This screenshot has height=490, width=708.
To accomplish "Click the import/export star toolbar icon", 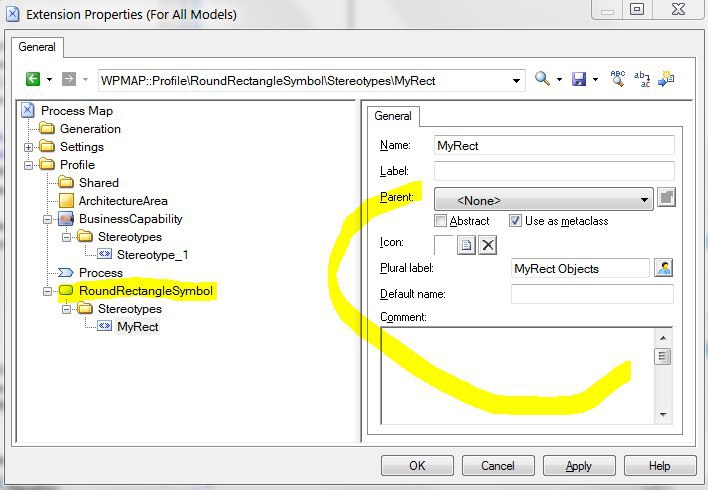I will coord(666,79).
